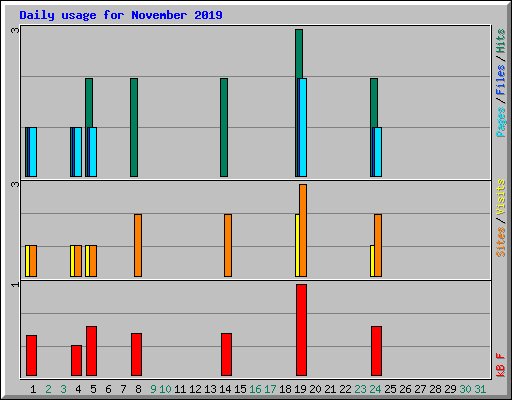Click the x-axis day label "14"
The height and width of the screenshot is (400, 512).
[225, 389]
